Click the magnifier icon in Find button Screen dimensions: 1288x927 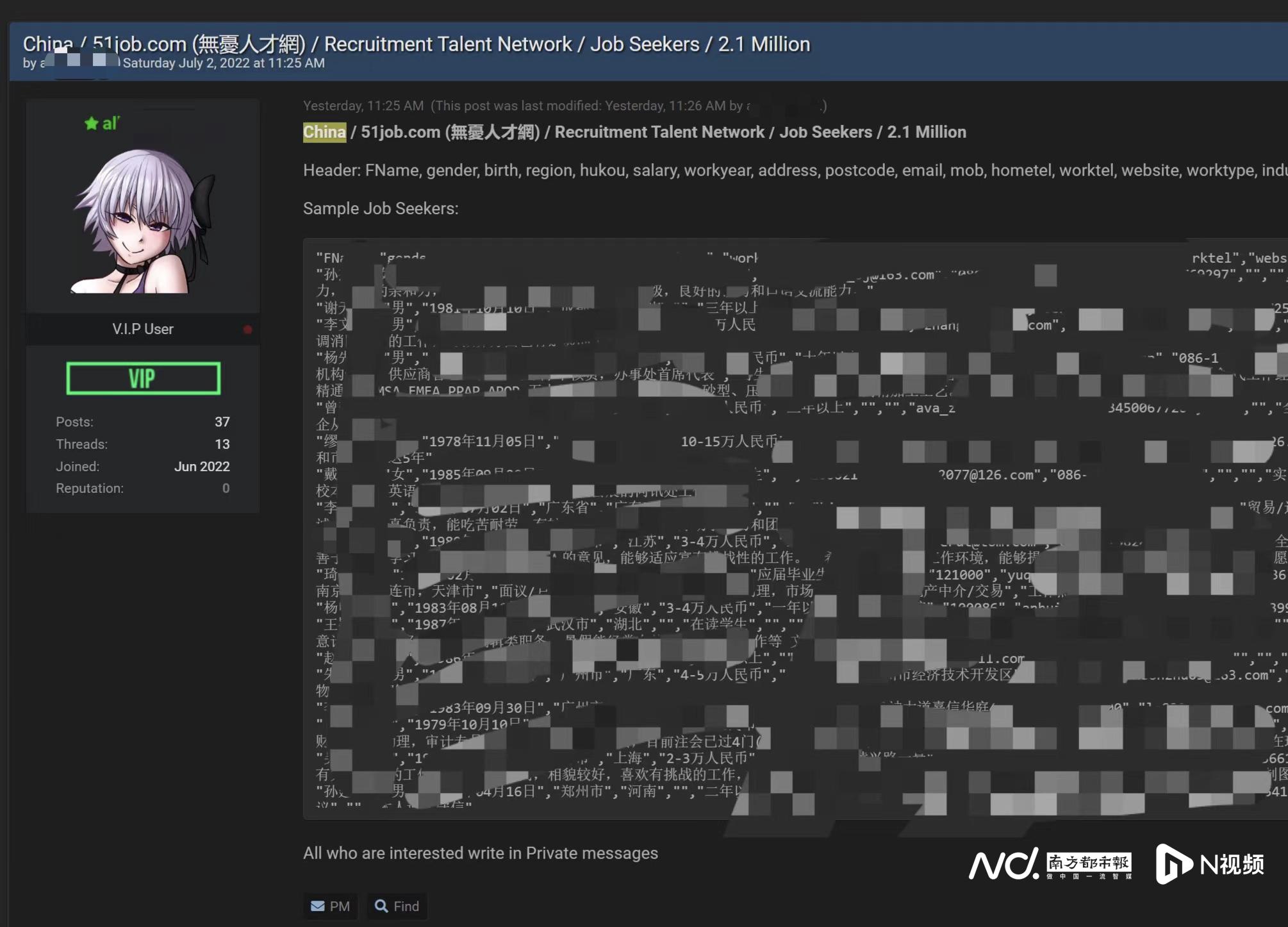point(381,906)
